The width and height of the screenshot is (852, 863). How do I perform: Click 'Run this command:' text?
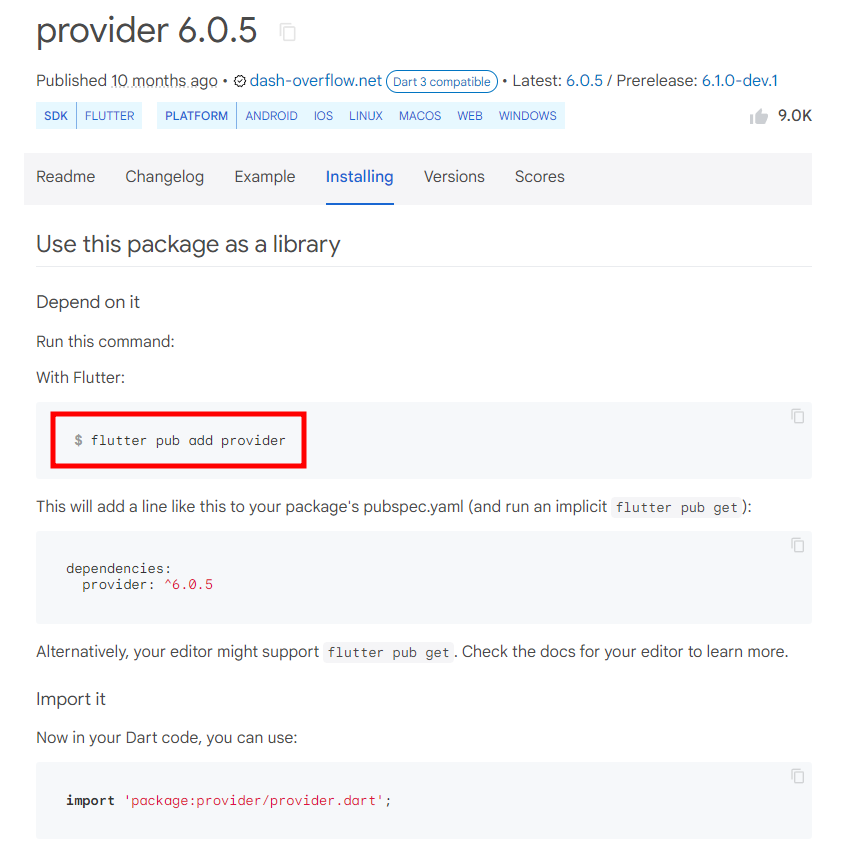coord(105,342)
